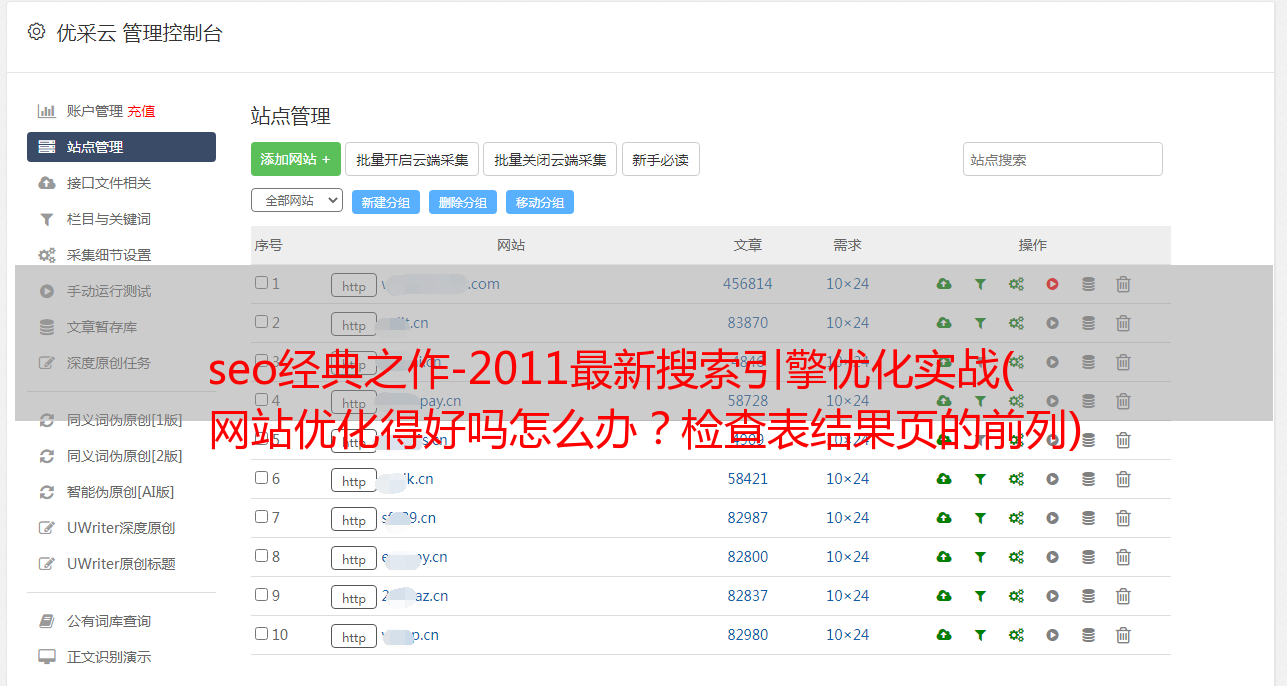Click 批量关闭云端采集 button
This screenshot has width=1287, height=686.
click(x=550, y=159)
